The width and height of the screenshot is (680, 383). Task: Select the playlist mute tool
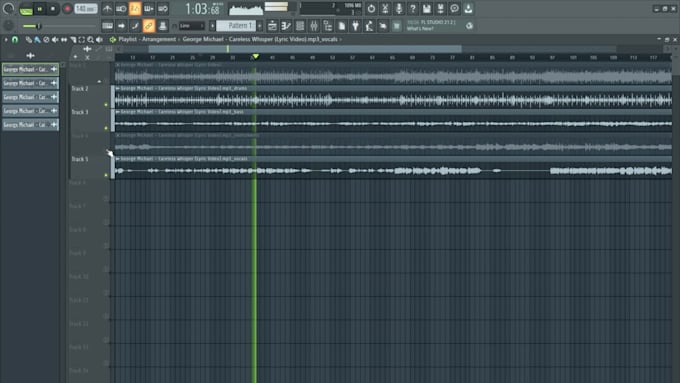[x=55, y=39]
